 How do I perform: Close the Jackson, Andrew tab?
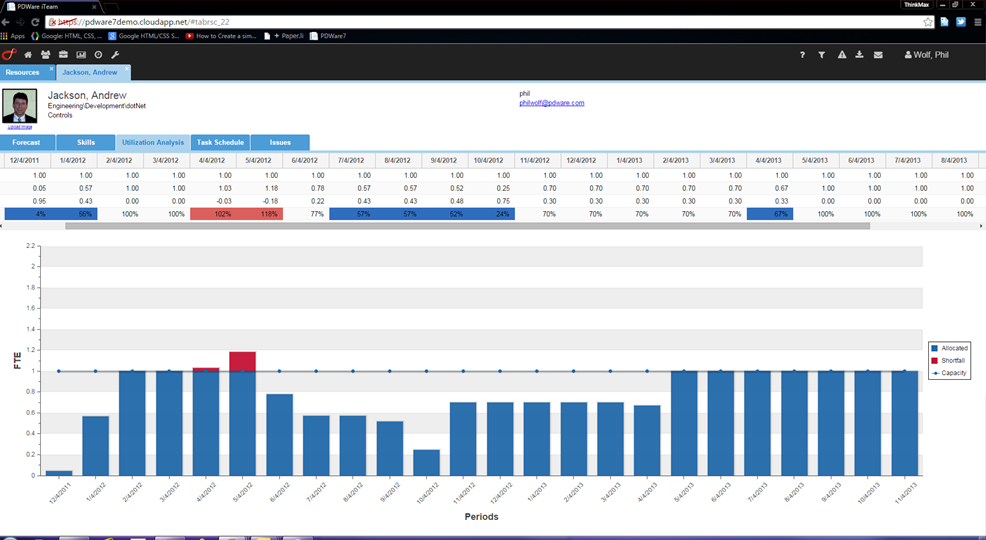click(x=126, y=68)
